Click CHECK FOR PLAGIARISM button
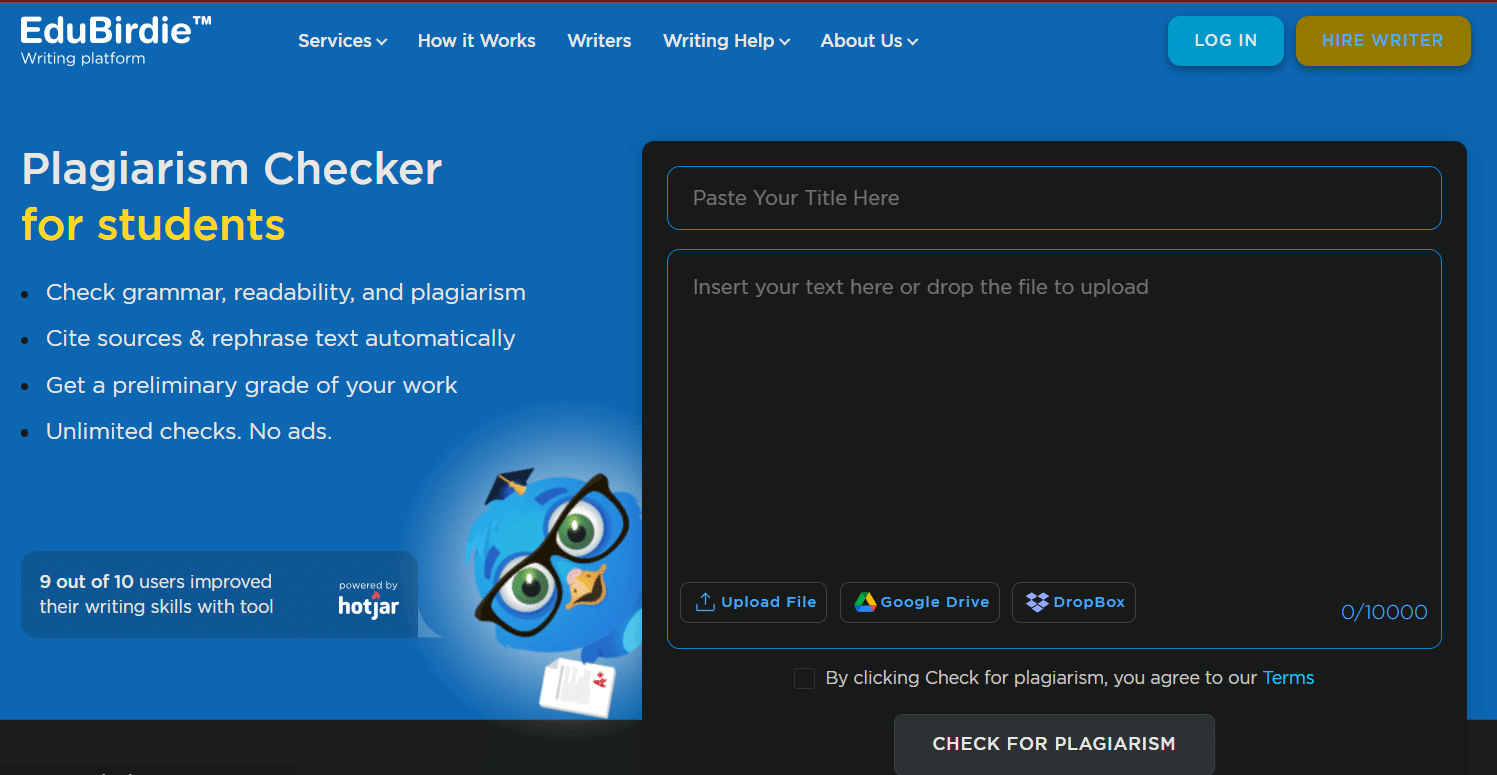Viewport: 1497px width, 775px height. pyautogui.click(x=1054, y=744)
